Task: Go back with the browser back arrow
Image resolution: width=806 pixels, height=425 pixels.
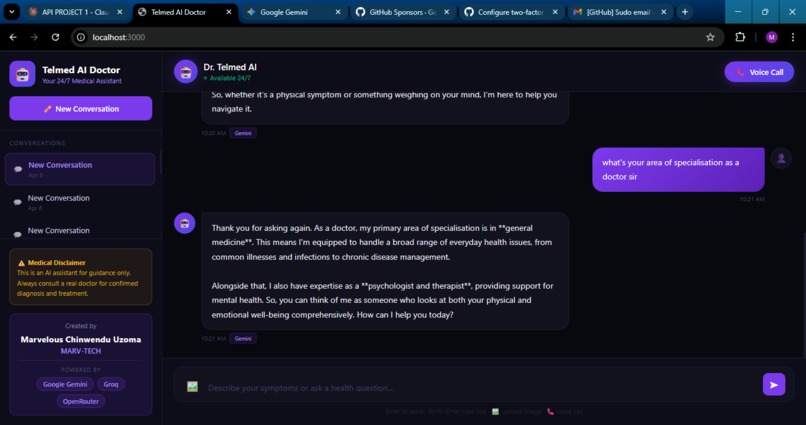Action: [x=13, y=37]
